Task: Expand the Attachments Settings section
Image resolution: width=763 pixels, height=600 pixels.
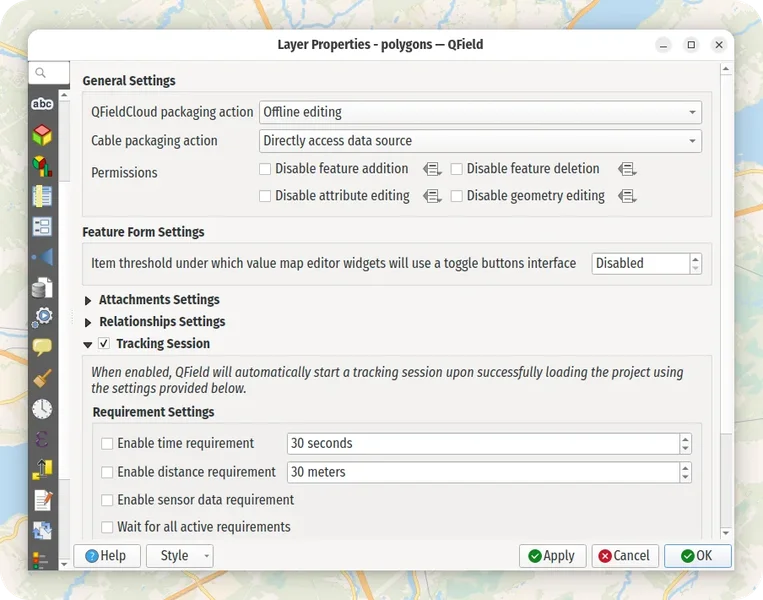Action: [88, 300]
